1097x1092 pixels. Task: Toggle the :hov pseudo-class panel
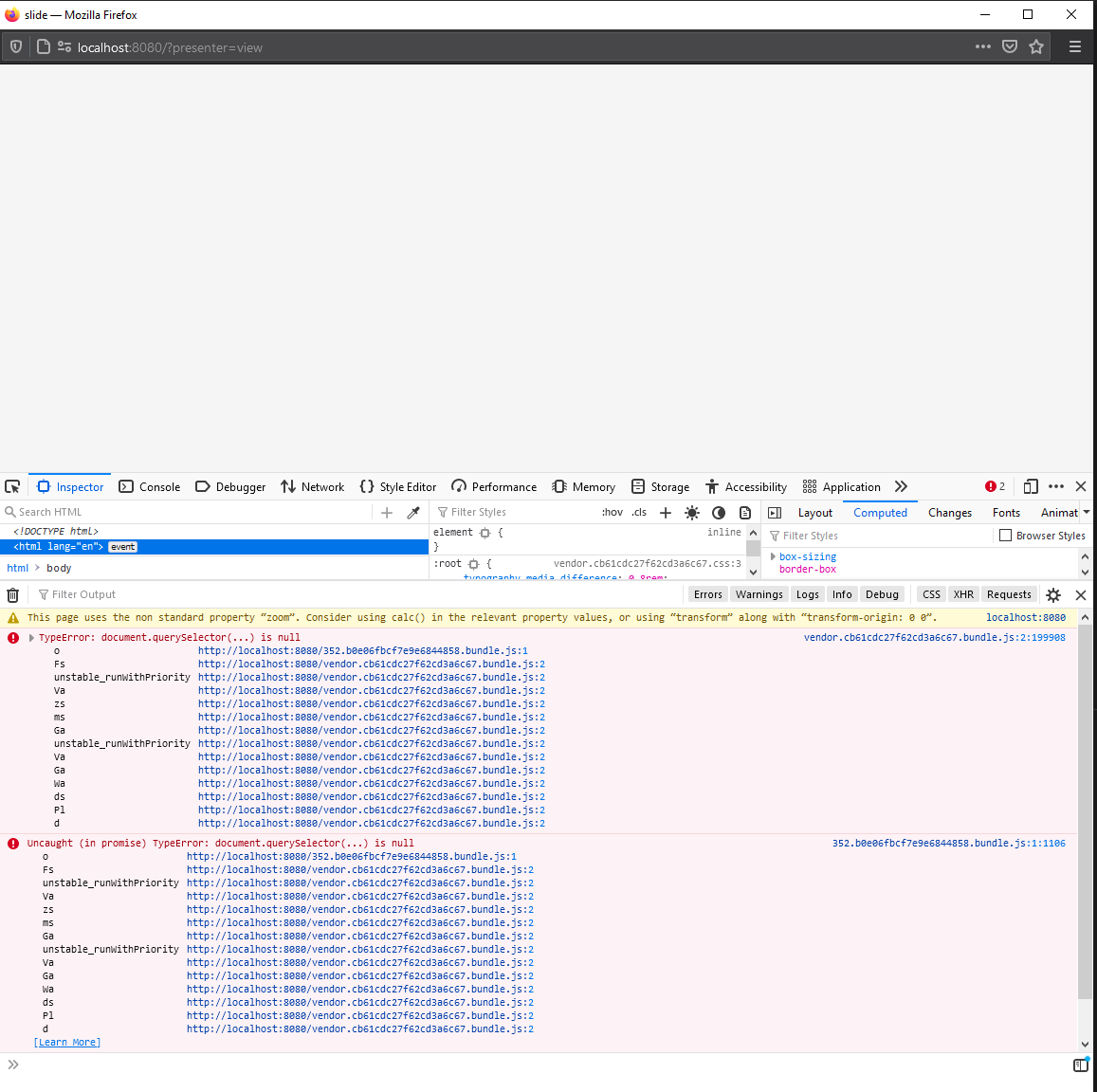click(612, 511)
